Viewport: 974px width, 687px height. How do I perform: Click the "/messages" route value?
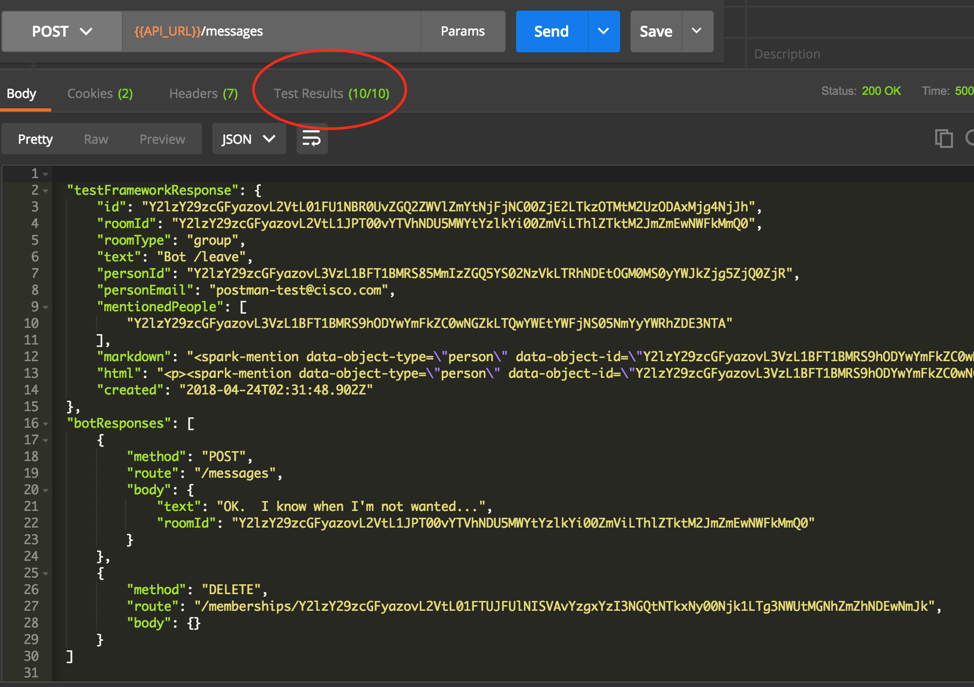click(235, 473)
